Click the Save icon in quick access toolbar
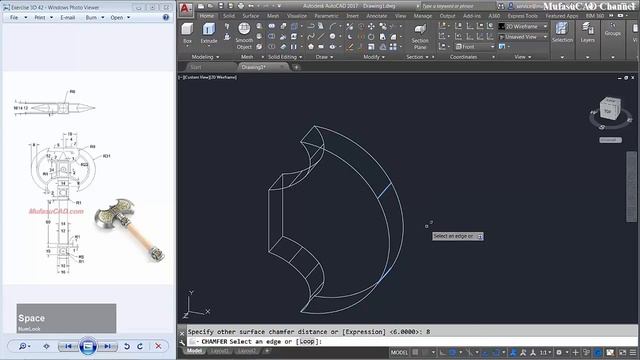The image size is (640, 360). (221, 6)
